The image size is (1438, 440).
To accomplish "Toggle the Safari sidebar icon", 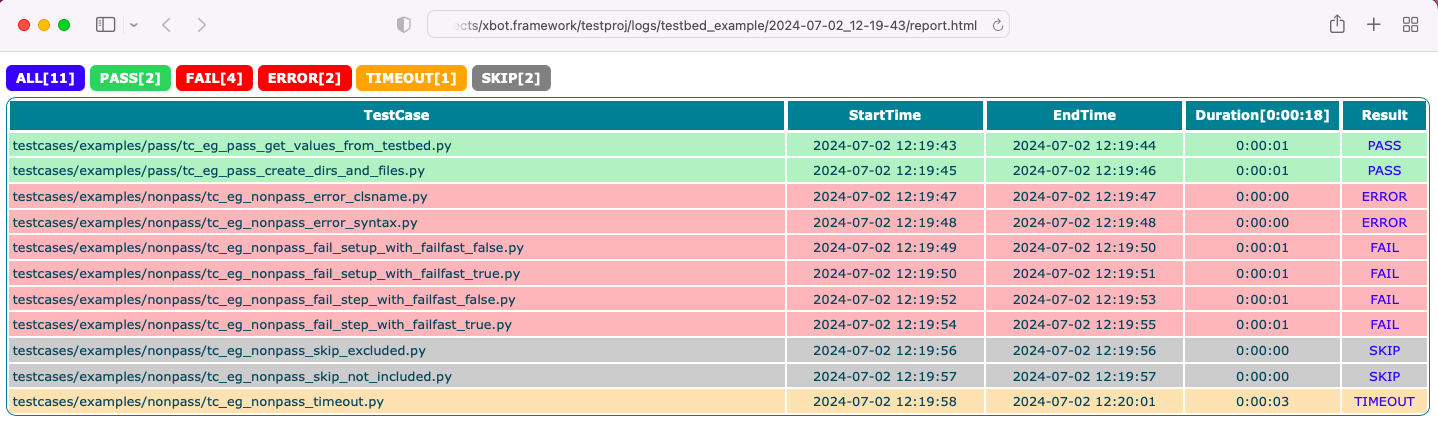I will 105,25.
